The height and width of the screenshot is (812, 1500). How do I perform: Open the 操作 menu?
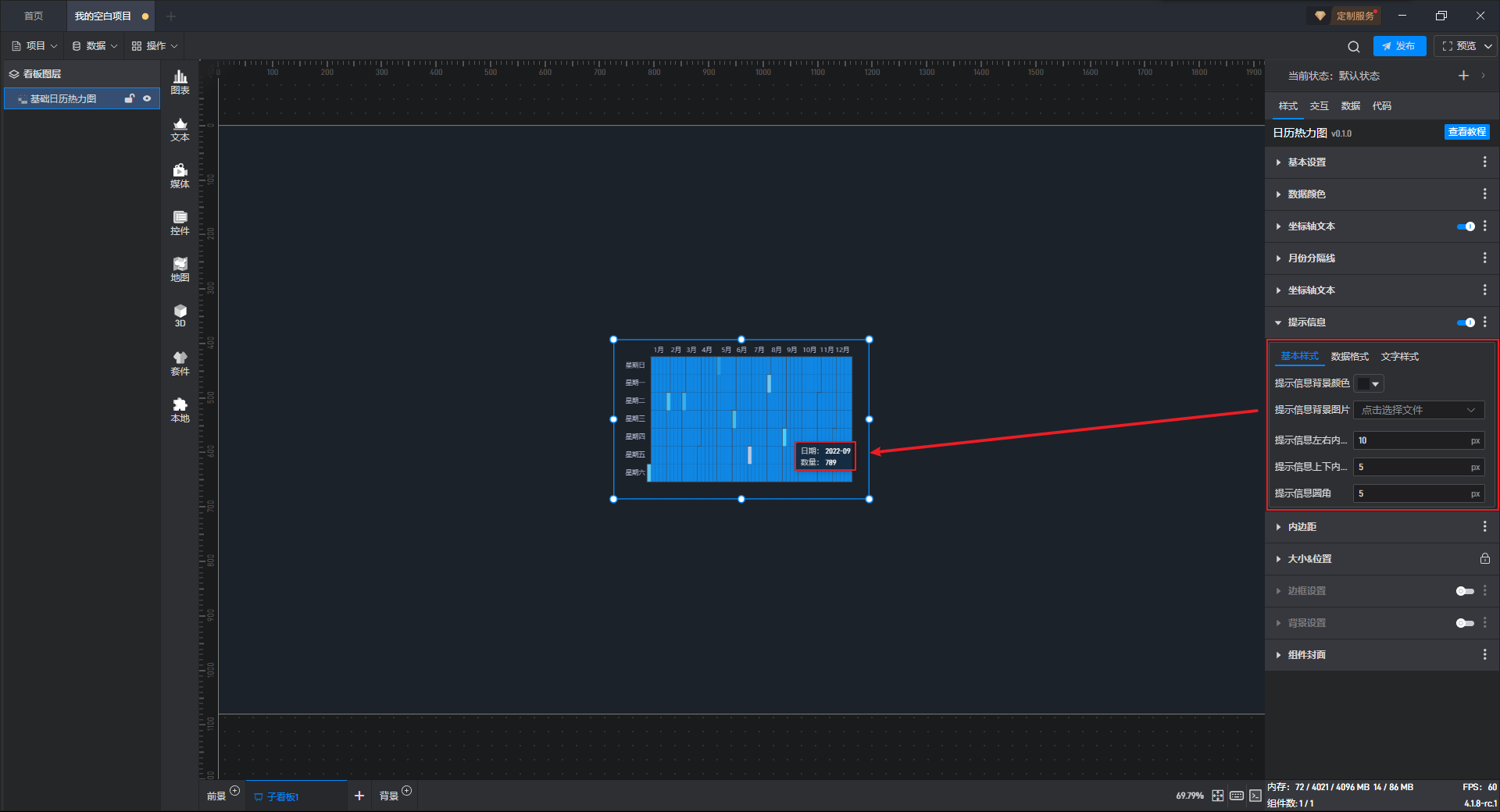155,46
